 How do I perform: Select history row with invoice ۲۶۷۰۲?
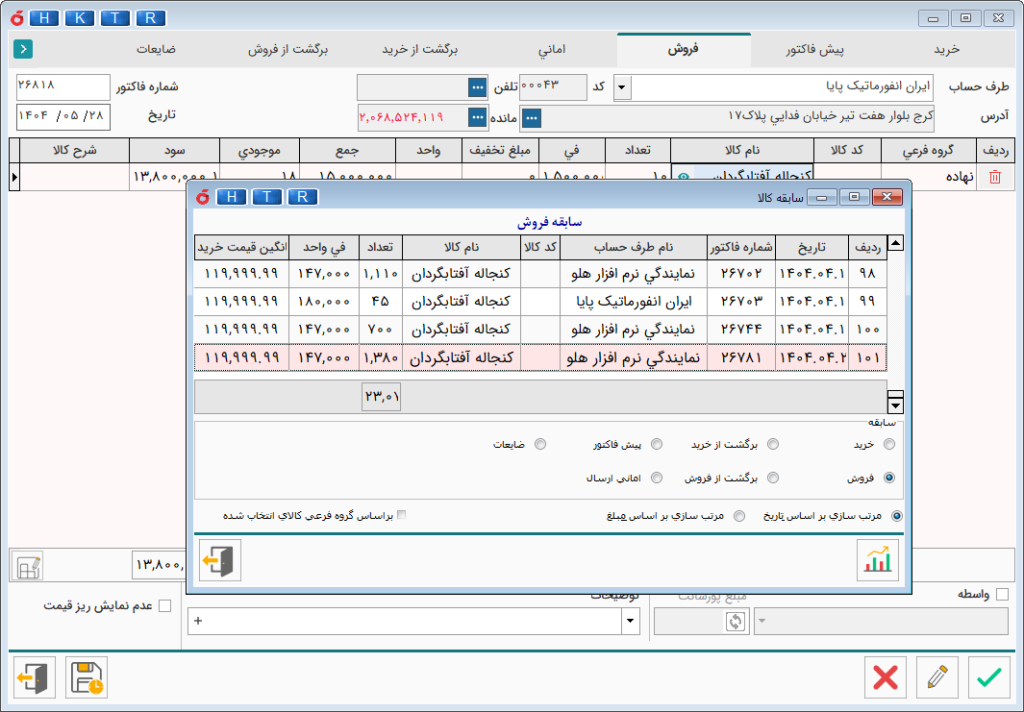click(540, 273)
